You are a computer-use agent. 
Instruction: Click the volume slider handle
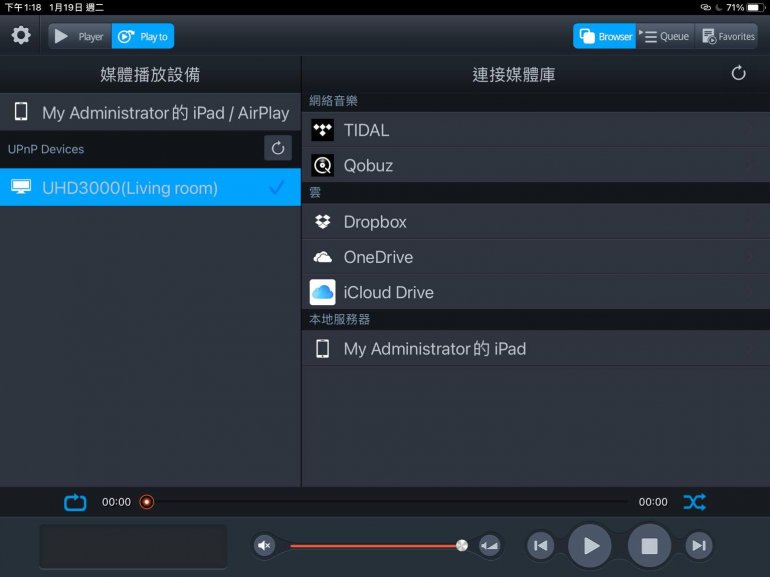[462, 545]
